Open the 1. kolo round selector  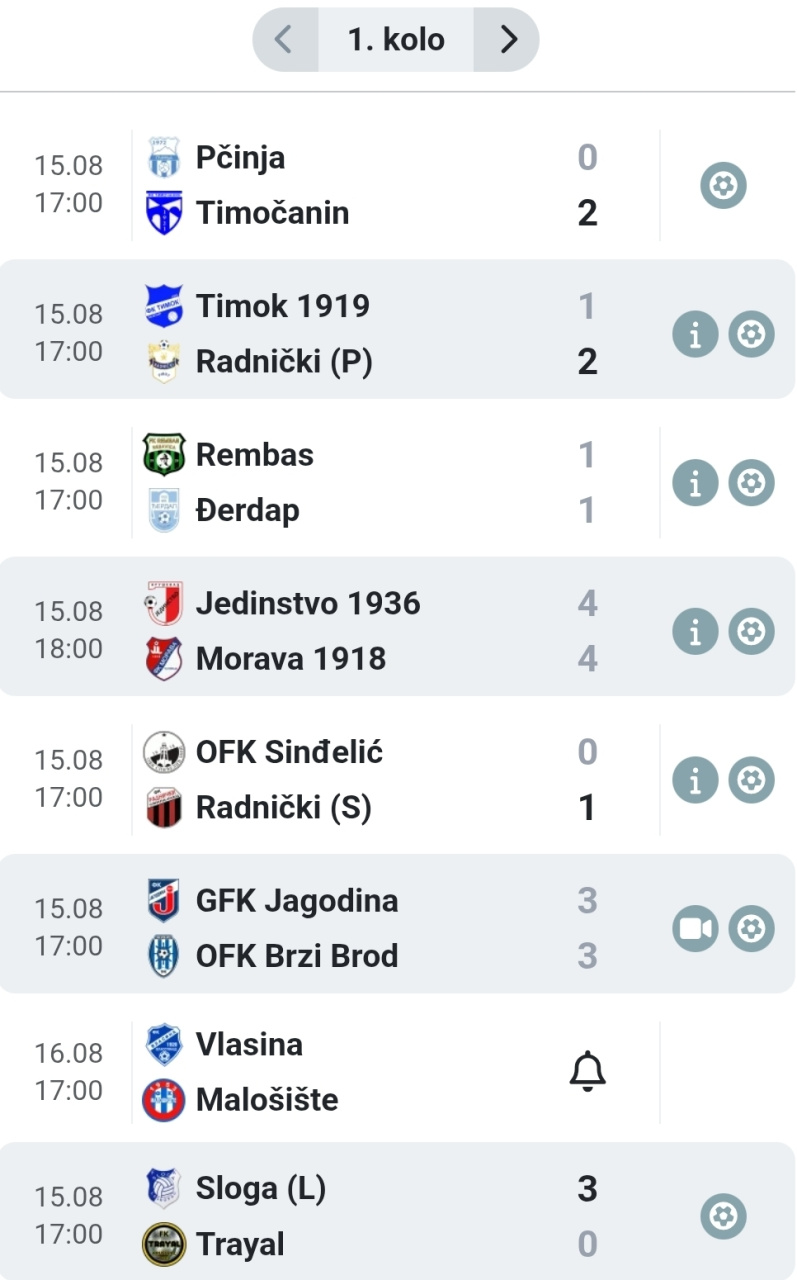(396, 40)
